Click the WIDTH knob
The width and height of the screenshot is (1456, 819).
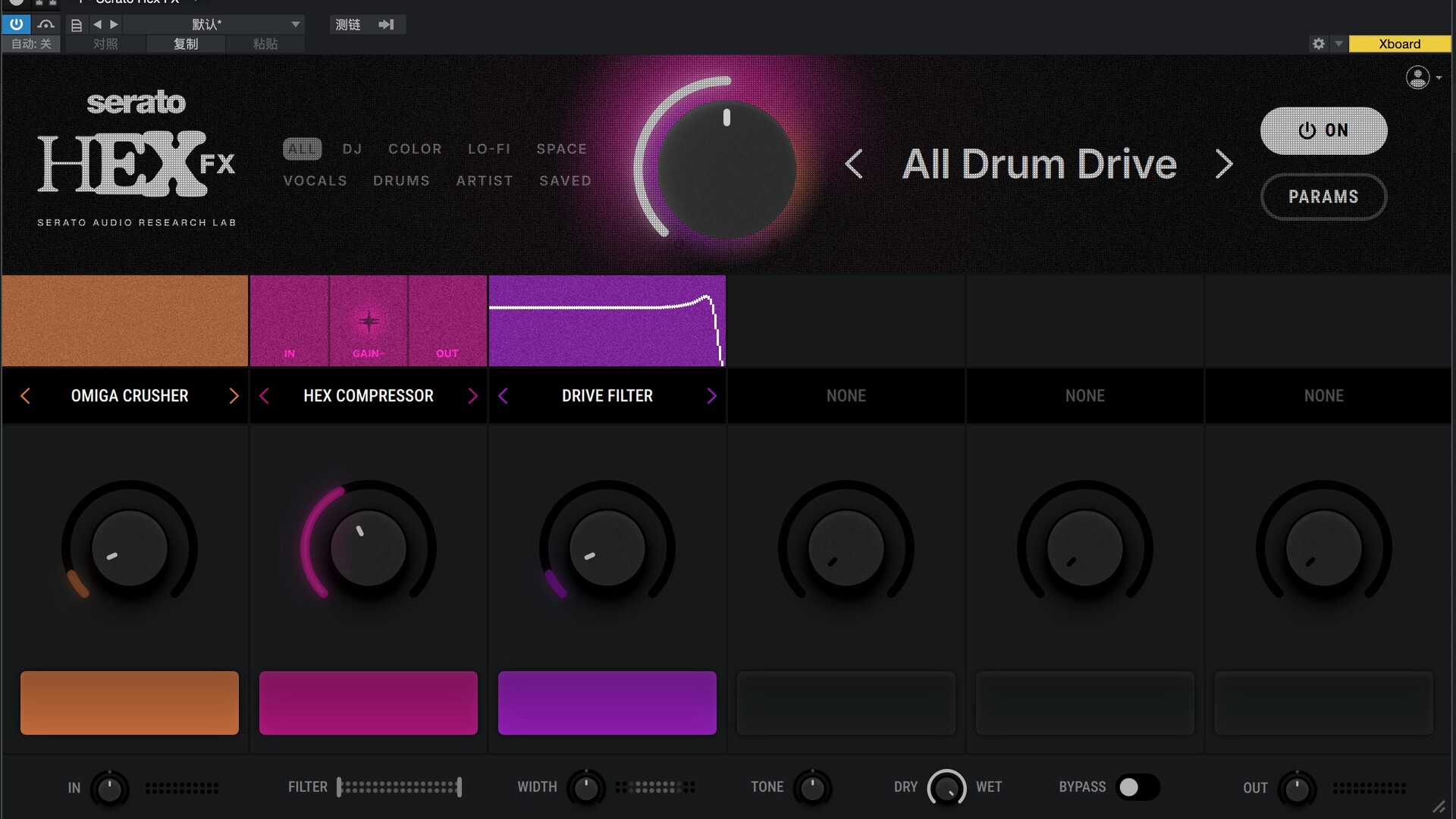pos(585,789)
